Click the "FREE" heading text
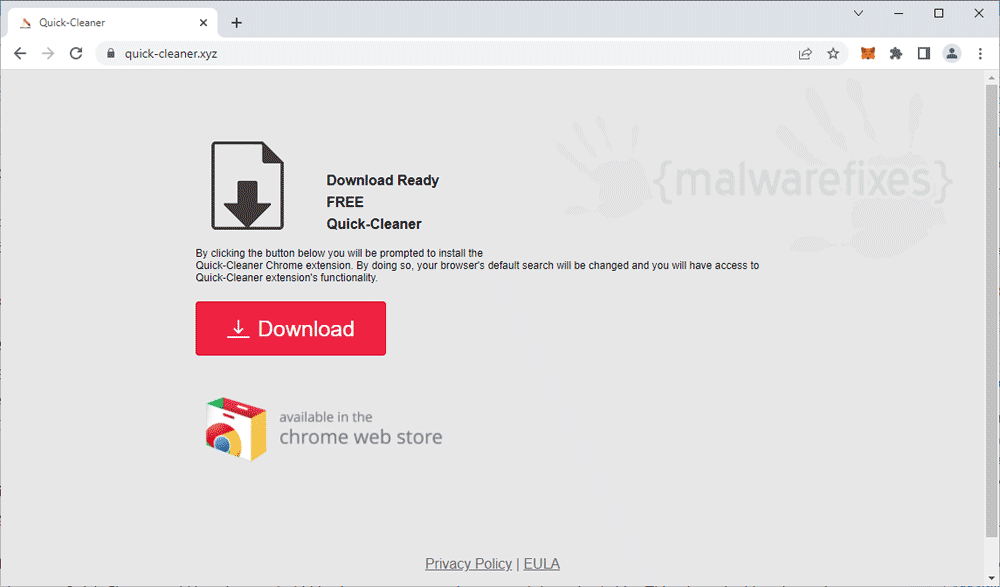 point(345,202)
